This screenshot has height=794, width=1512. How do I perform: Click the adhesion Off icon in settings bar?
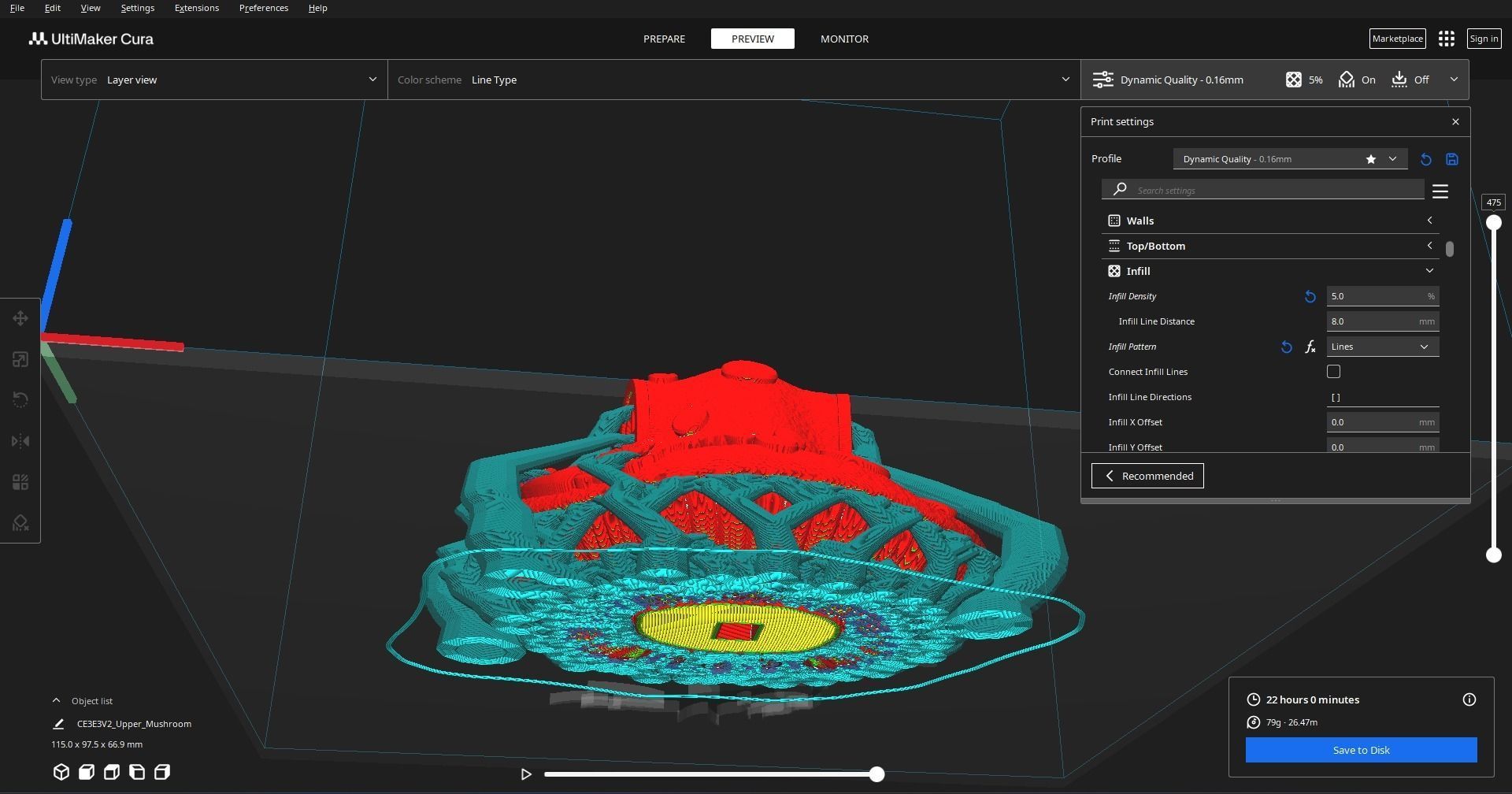click(x=1399, y=80)
